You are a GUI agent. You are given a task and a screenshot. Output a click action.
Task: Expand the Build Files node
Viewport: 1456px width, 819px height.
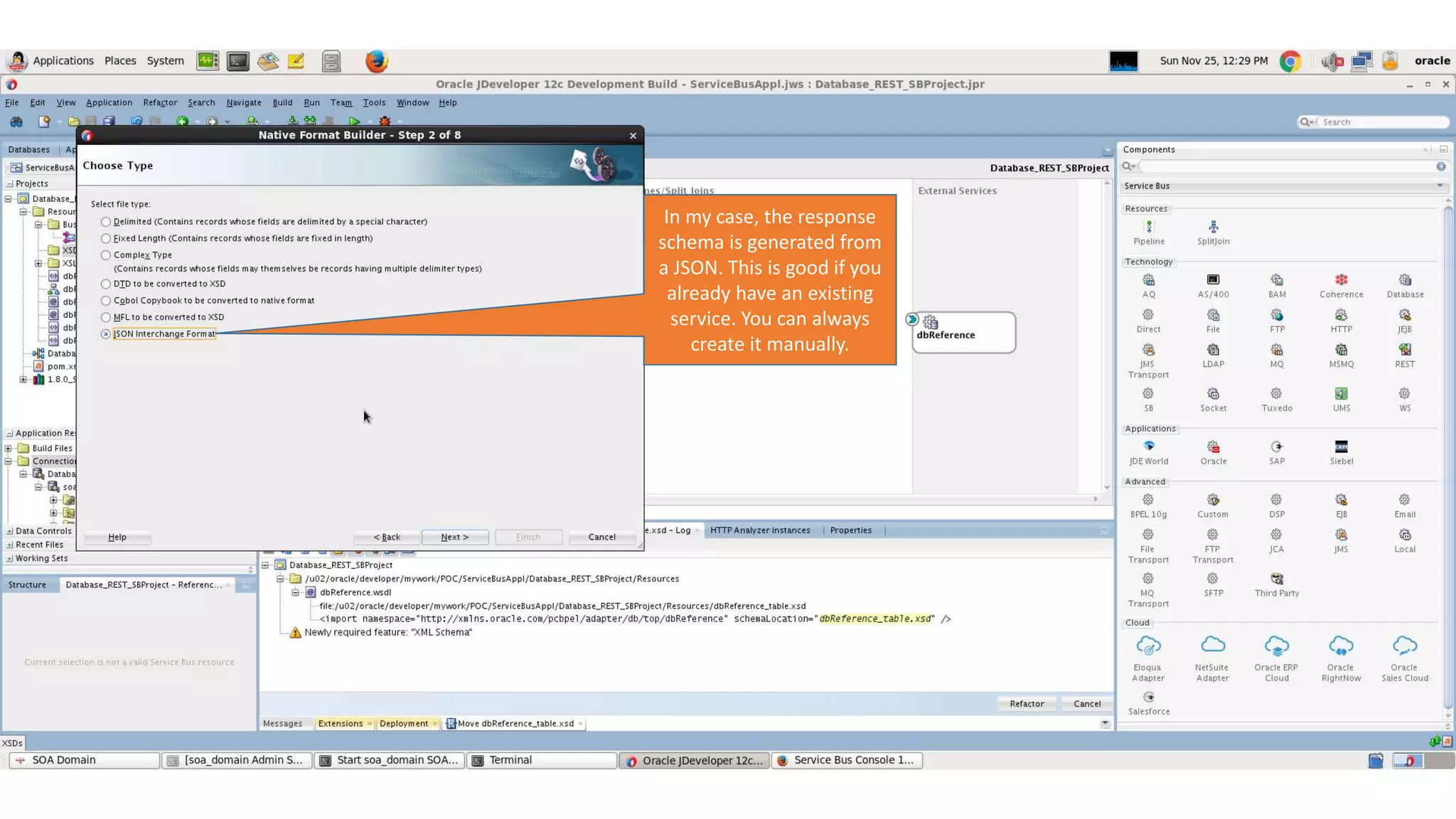pos(9,449)
